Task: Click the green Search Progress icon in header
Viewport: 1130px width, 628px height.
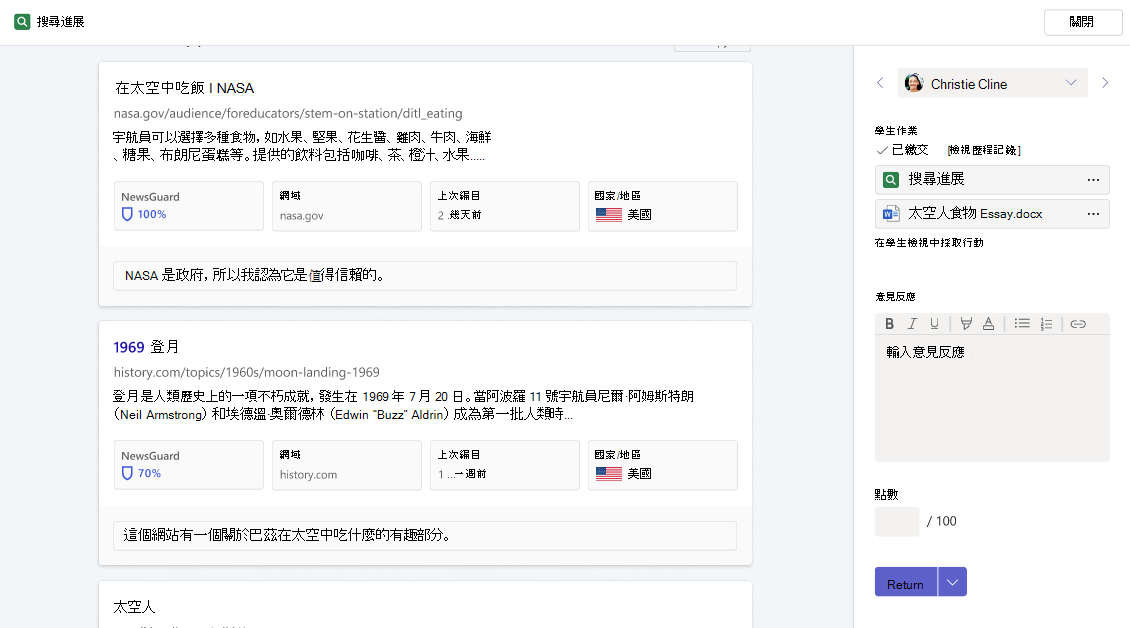Action: (22, 22)
